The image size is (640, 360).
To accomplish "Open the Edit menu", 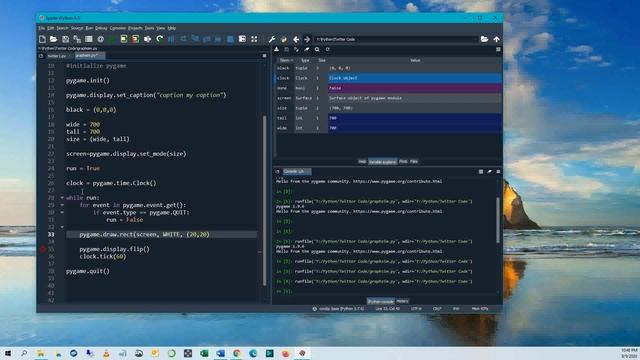I will tap(50, 28).
